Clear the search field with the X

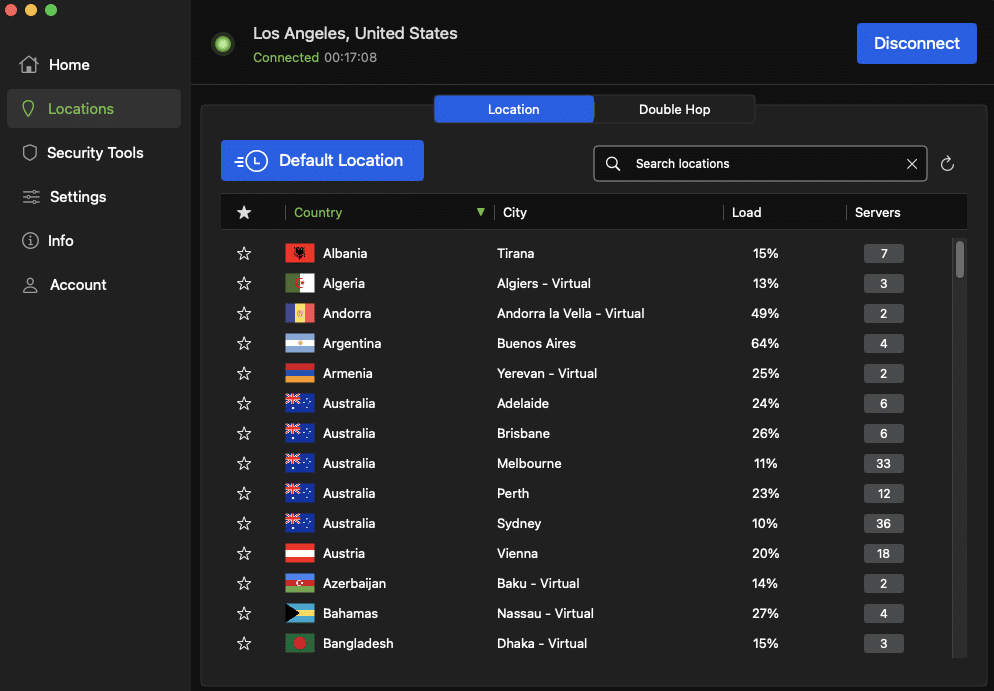pos(911,163)
